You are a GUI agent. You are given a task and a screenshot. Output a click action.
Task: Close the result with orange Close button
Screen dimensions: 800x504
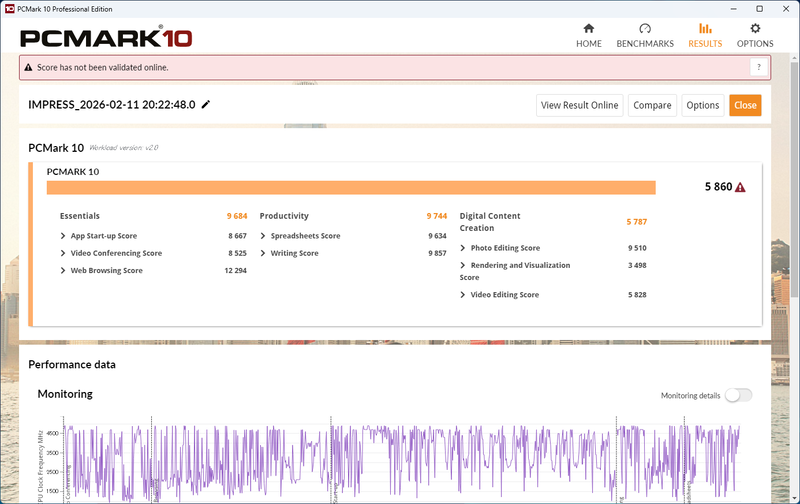click(x=745, y=105)
